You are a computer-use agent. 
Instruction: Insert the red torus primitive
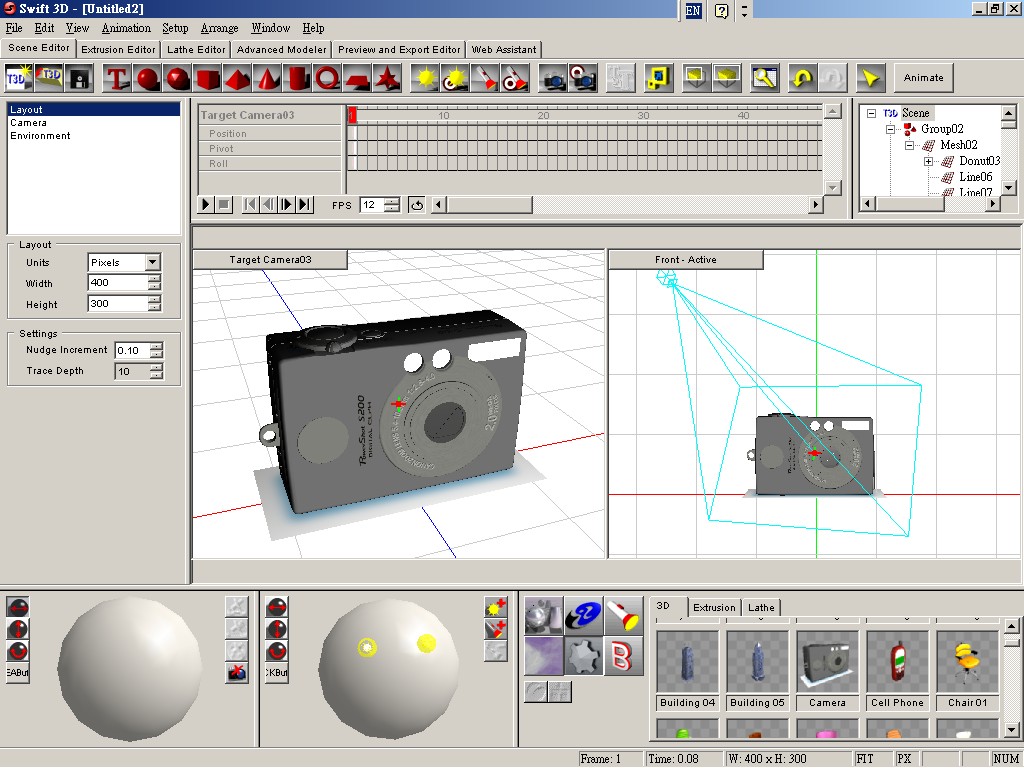[327, 78]
